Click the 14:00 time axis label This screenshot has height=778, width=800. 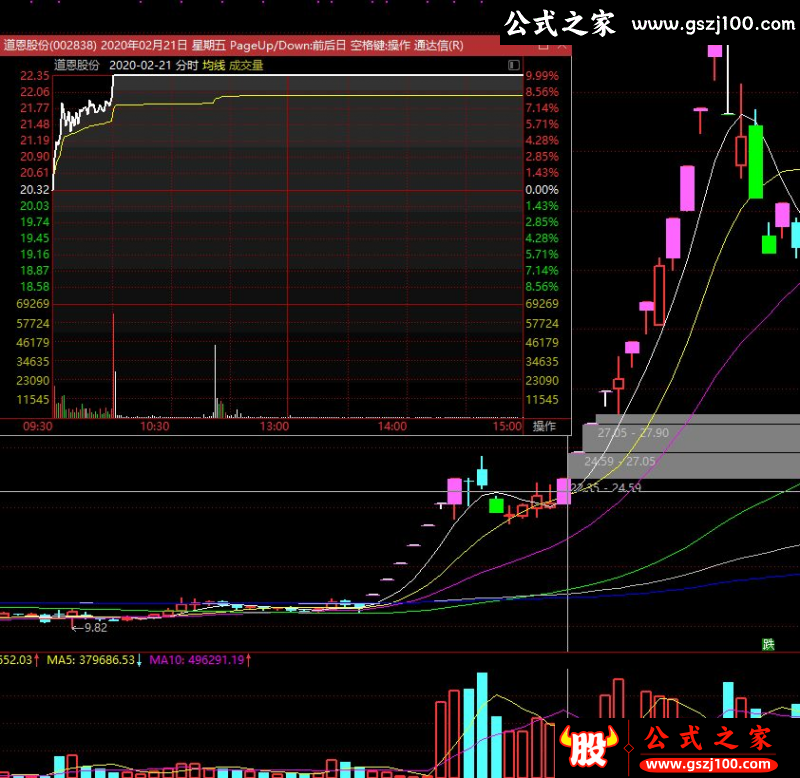pyautogui.click(x=392, y=426)
